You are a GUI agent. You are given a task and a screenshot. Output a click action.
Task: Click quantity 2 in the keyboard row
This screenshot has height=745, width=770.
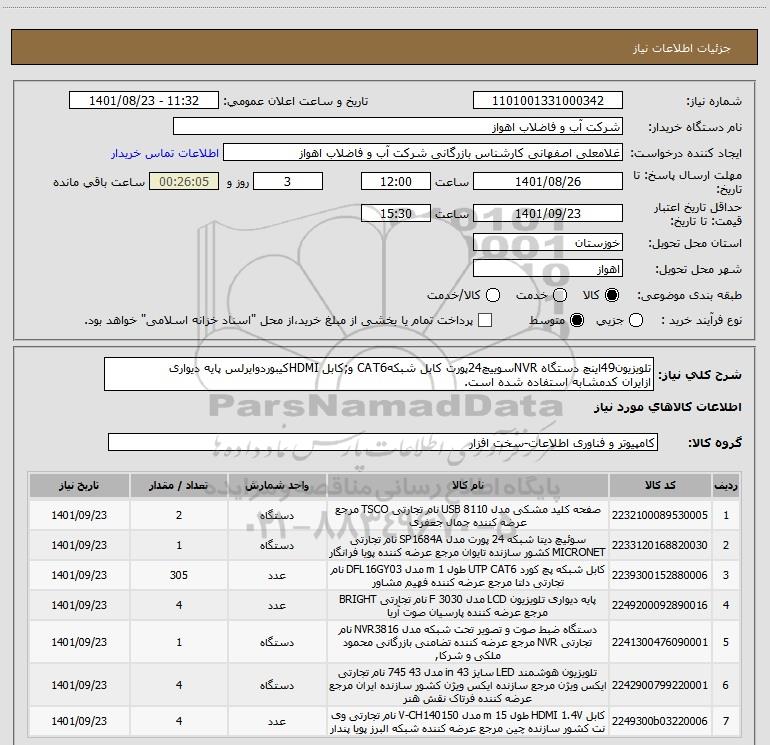[179, 515]
